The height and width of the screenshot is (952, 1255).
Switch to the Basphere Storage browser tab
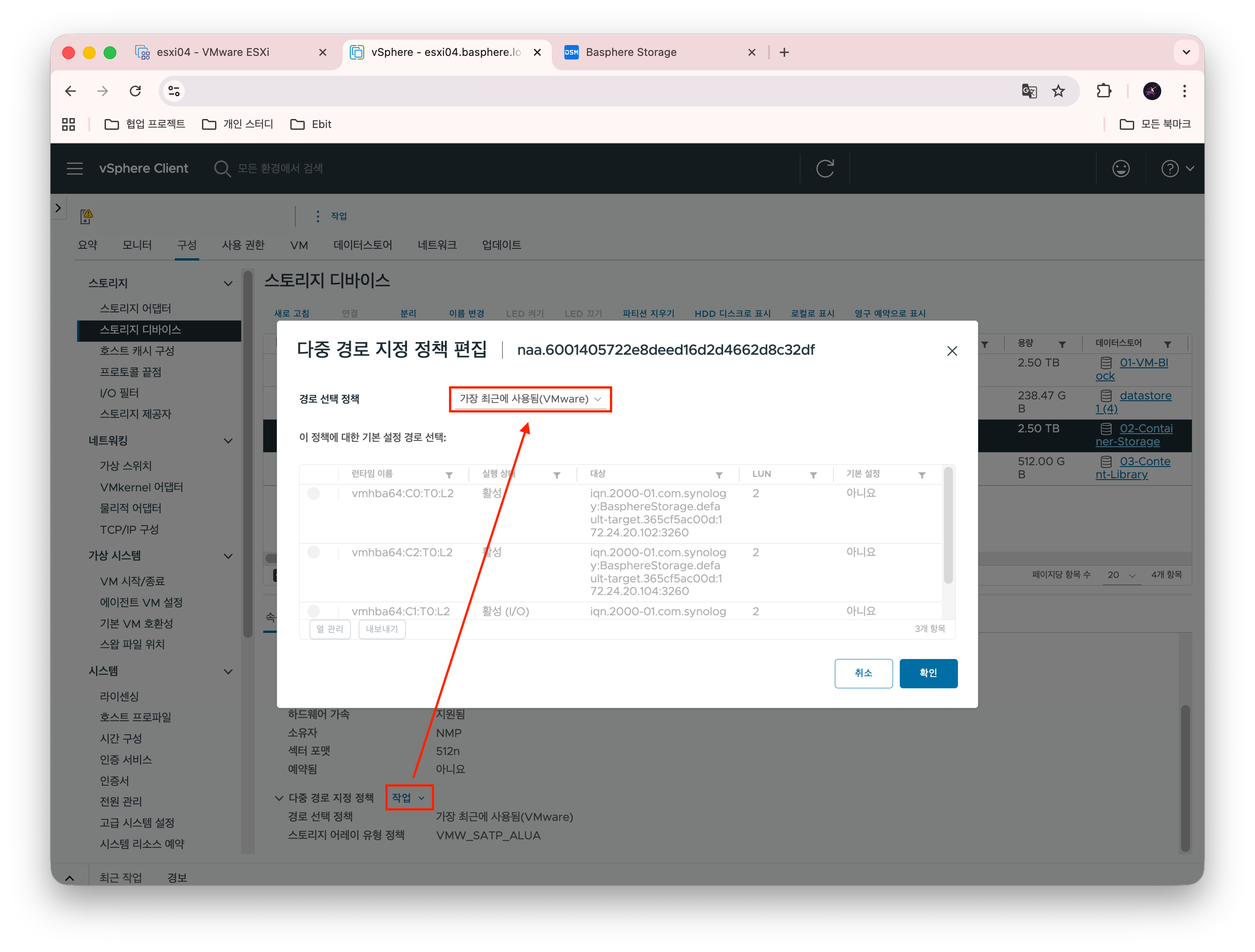pyautogui.click(x=631, y=52)
